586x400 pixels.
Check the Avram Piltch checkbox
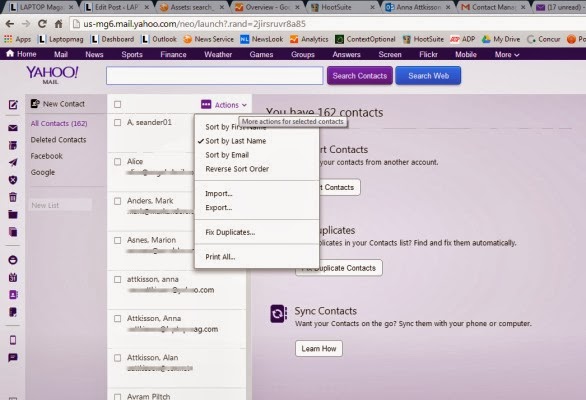click(117, 396)
